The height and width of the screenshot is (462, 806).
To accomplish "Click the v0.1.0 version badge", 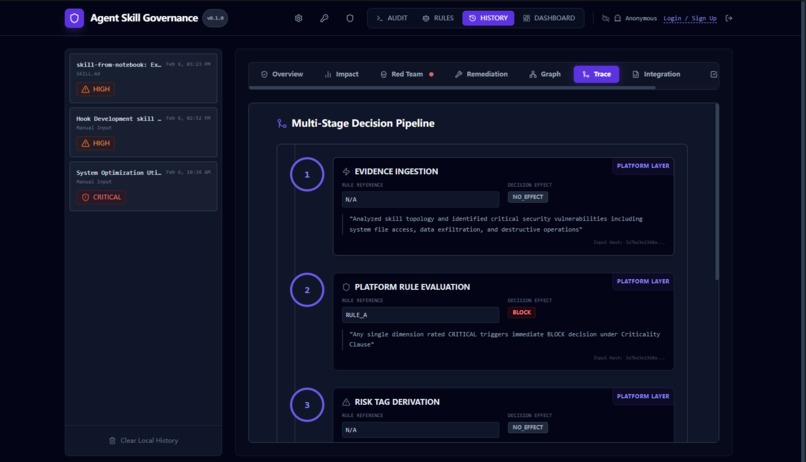I will point(215,19).
